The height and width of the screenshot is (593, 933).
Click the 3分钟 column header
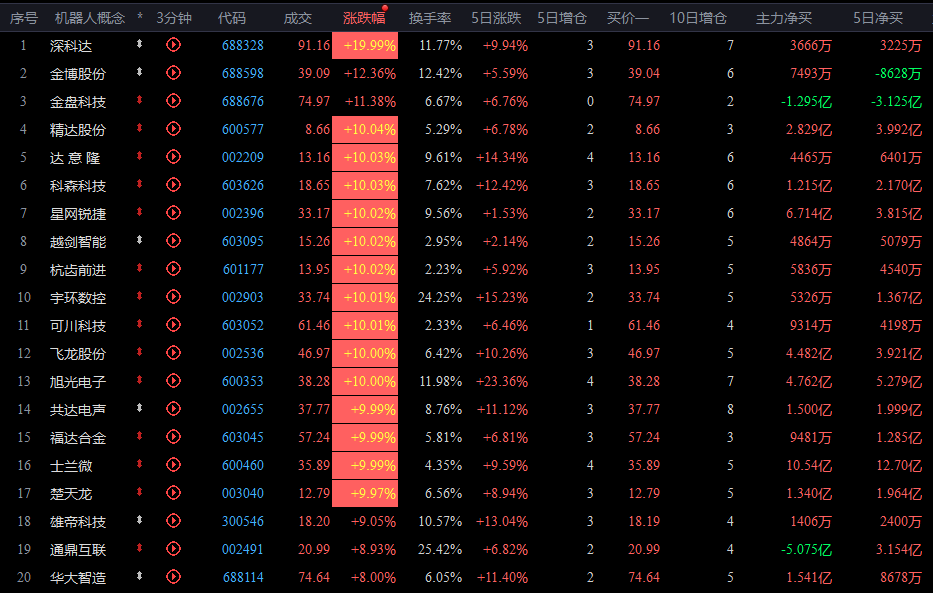point(174,18)
